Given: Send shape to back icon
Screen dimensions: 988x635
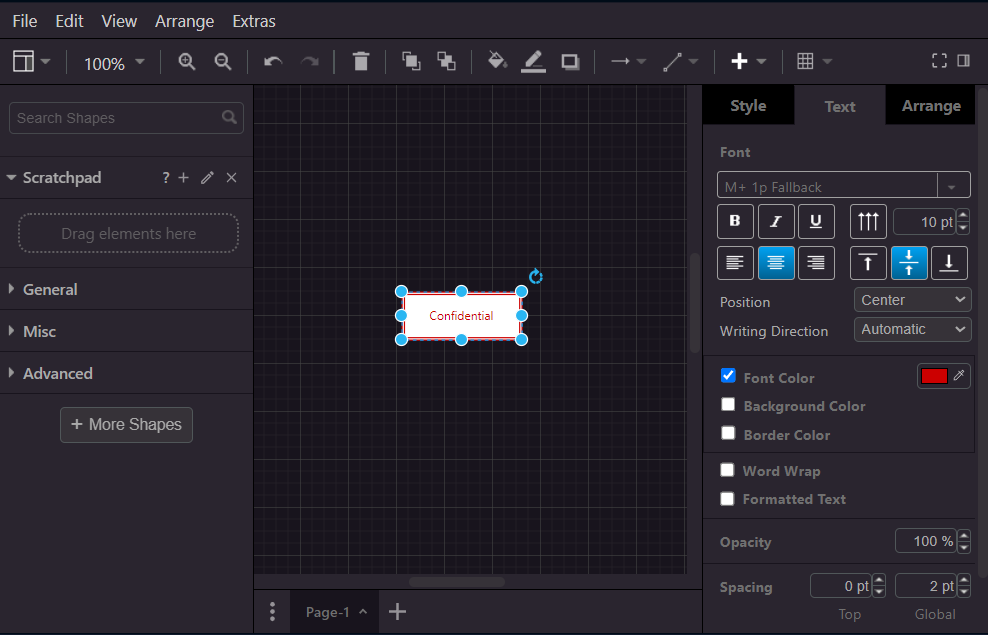Looking at the screenshot, I should click(447, 61).
